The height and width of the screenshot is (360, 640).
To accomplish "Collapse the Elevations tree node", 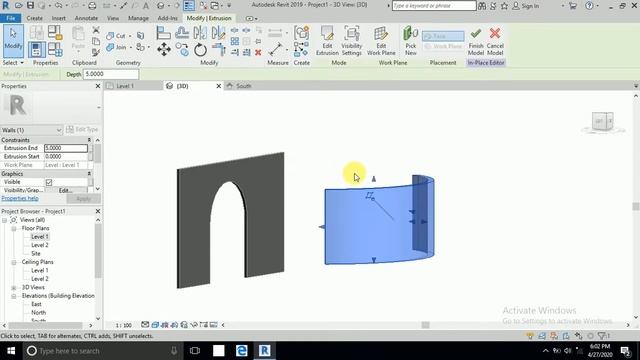I will tap(13, 296).
